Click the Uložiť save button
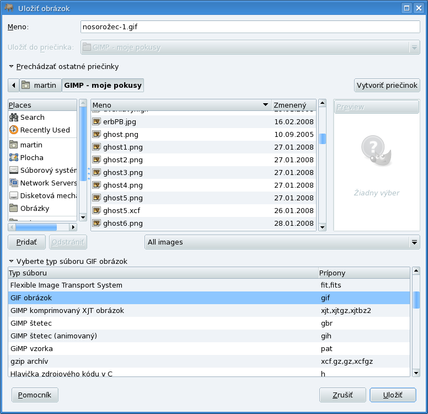Viewport: 428px width, 414px height. [x=393, y=395]
